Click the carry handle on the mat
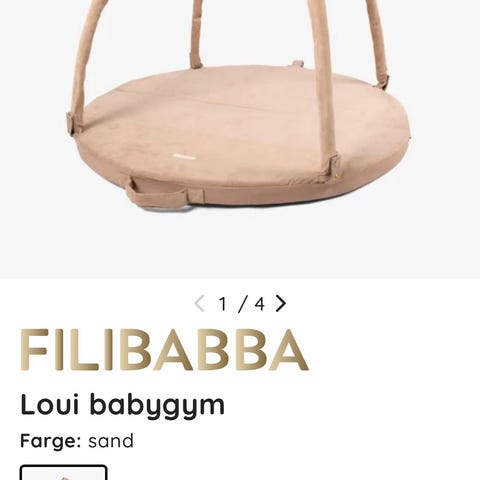This screenshot has width=480, height=480. (156, 196)
